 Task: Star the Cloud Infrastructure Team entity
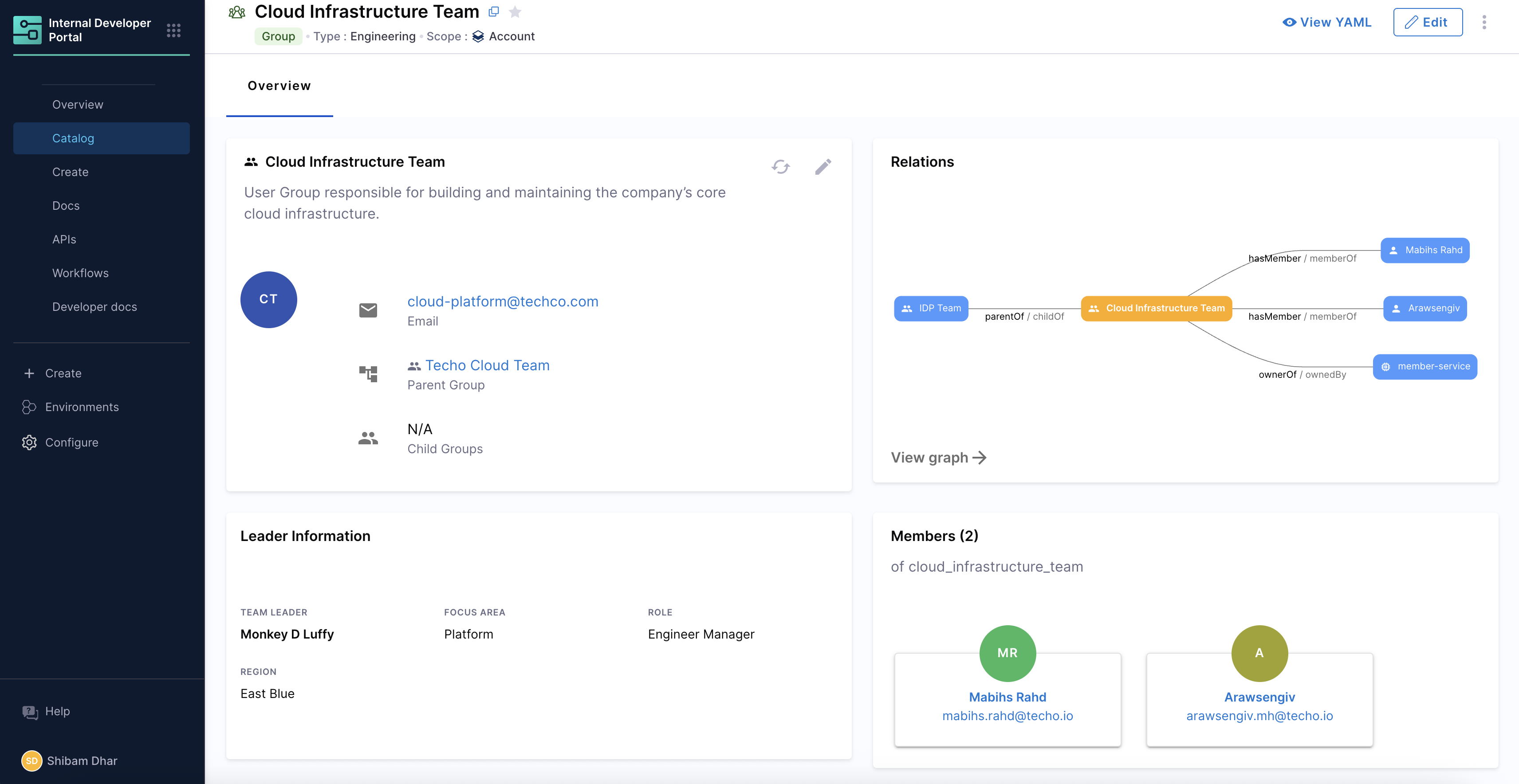click(515, 12)
